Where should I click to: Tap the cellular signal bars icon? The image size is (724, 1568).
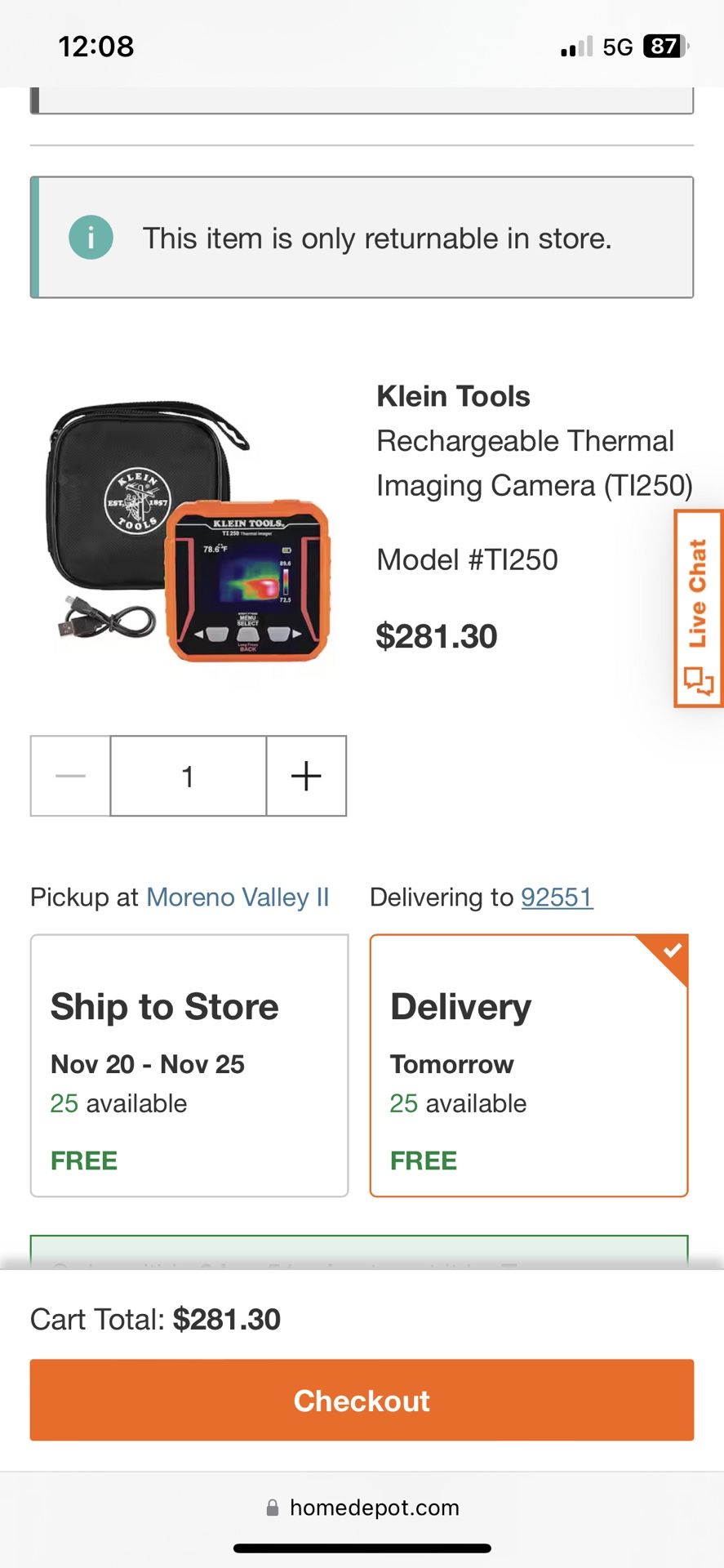(x=576, y=47)
